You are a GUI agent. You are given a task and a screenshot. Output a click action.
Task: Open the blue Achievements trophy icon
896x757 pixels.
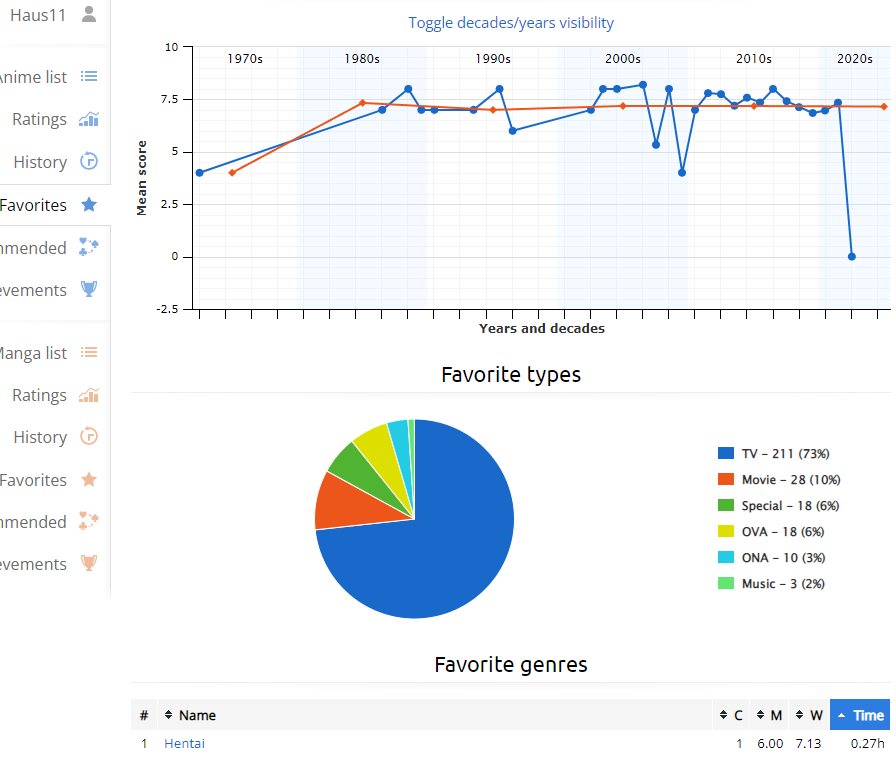pyautogui.click(x=89, y=289)
